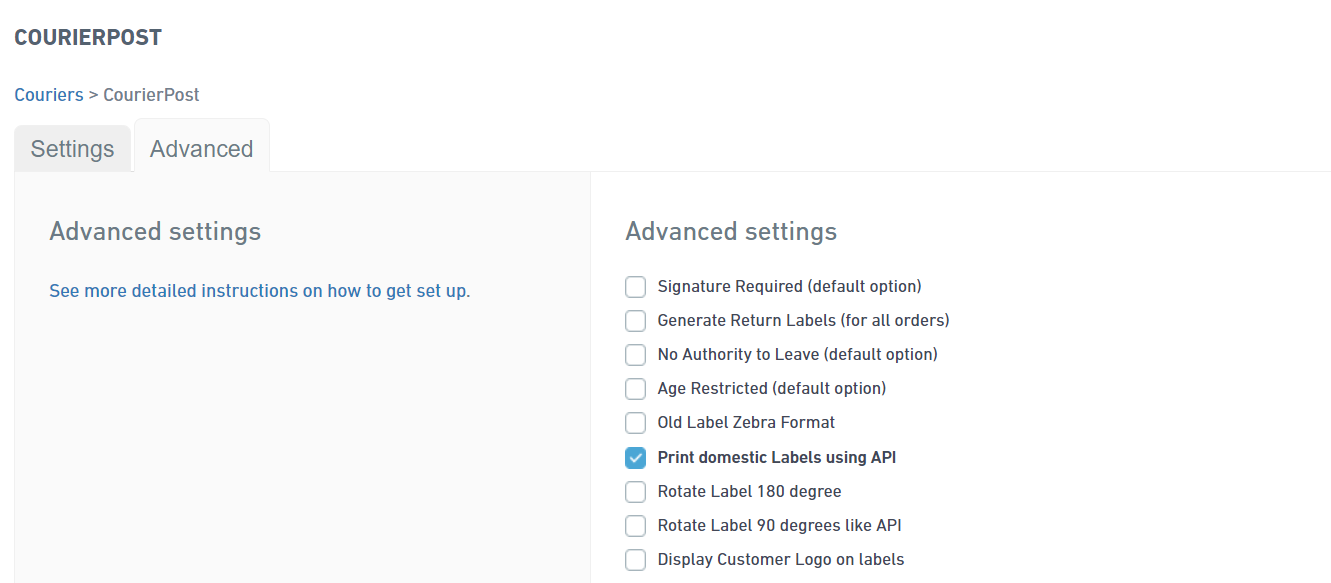
Task: Click the CourierPost breadcrumb text
Action: (152, 95)
